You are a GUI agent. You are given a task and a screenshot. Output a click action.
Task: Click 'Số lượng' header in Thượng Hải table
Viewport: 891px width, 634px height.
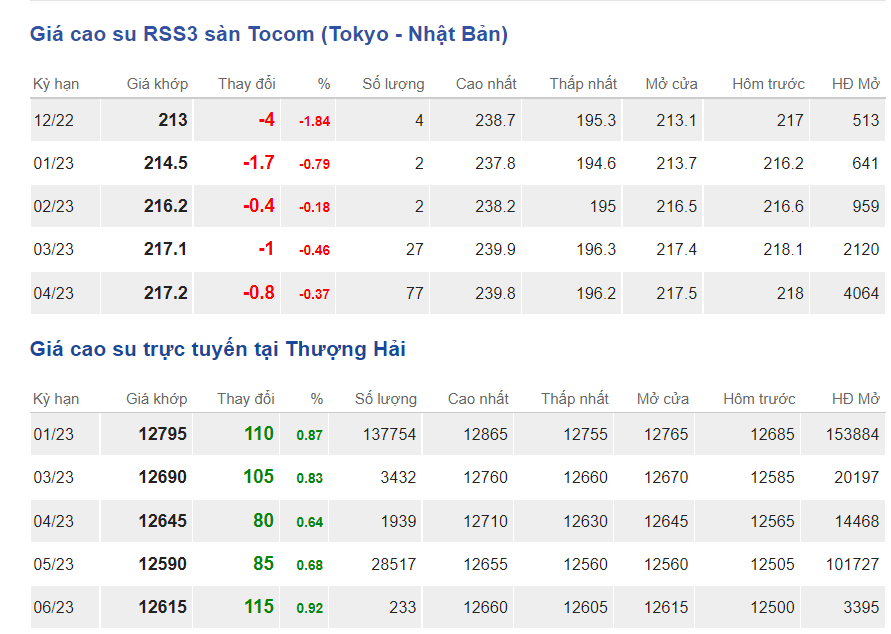click(x=386, y=399)
